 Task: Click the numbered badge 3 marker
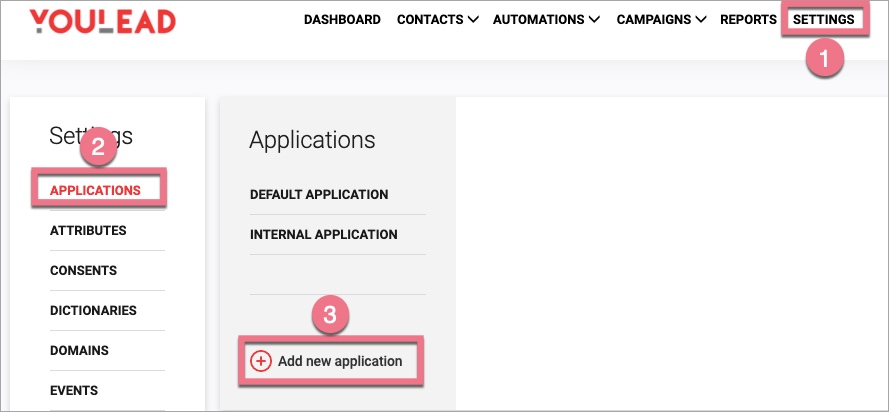(330, 316)
